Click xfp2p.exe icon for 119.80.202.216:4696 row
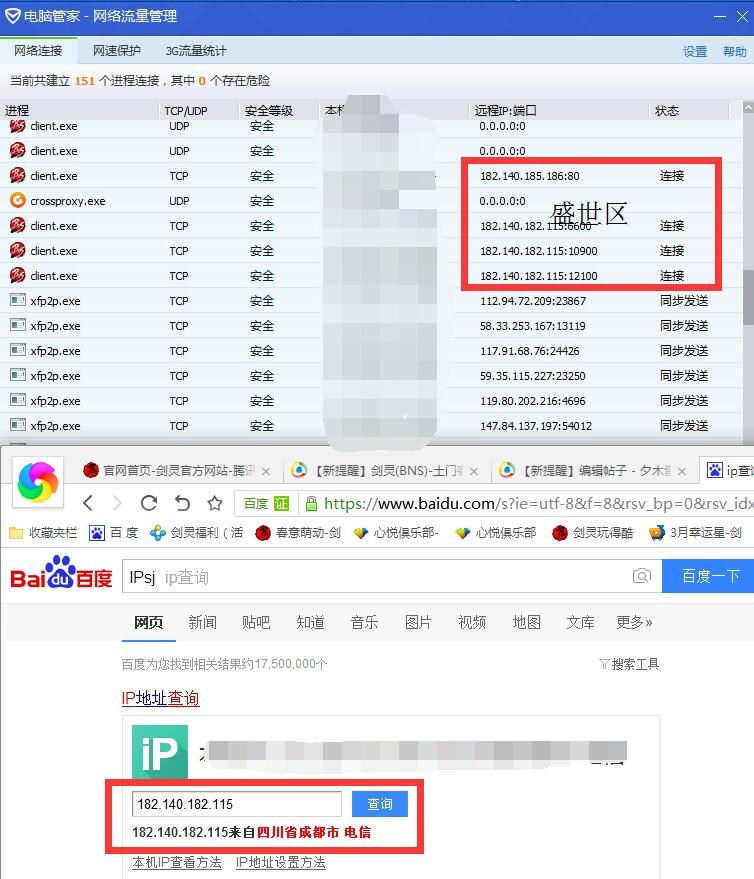This screenshot has height=879, width=754. 18,400
